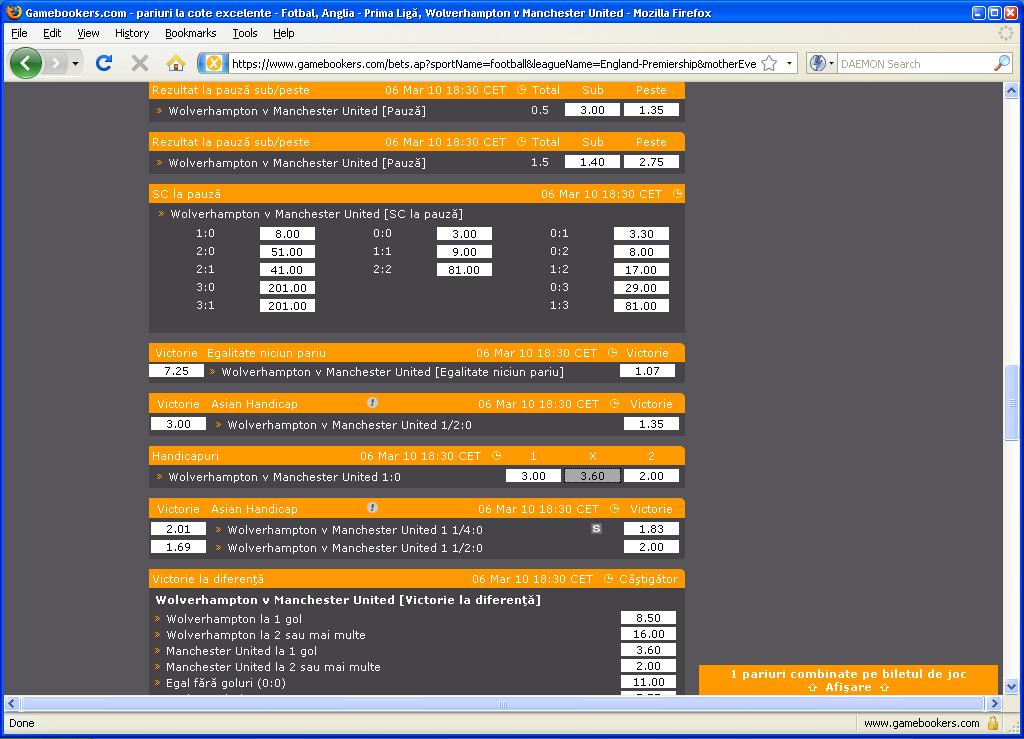The height and width of the screenshot is (739, 1024).
Task: Click the arrow icon in the Handicapuri 1:0 row
Action: (159, 477)
